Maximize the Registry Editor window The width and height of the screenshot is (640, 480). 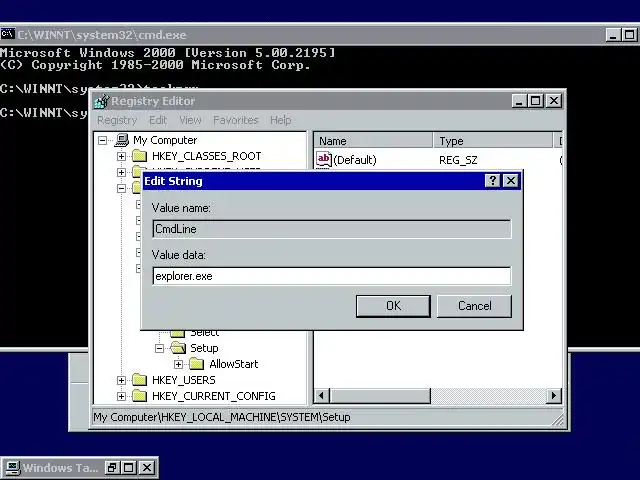[x=535, y=101]
